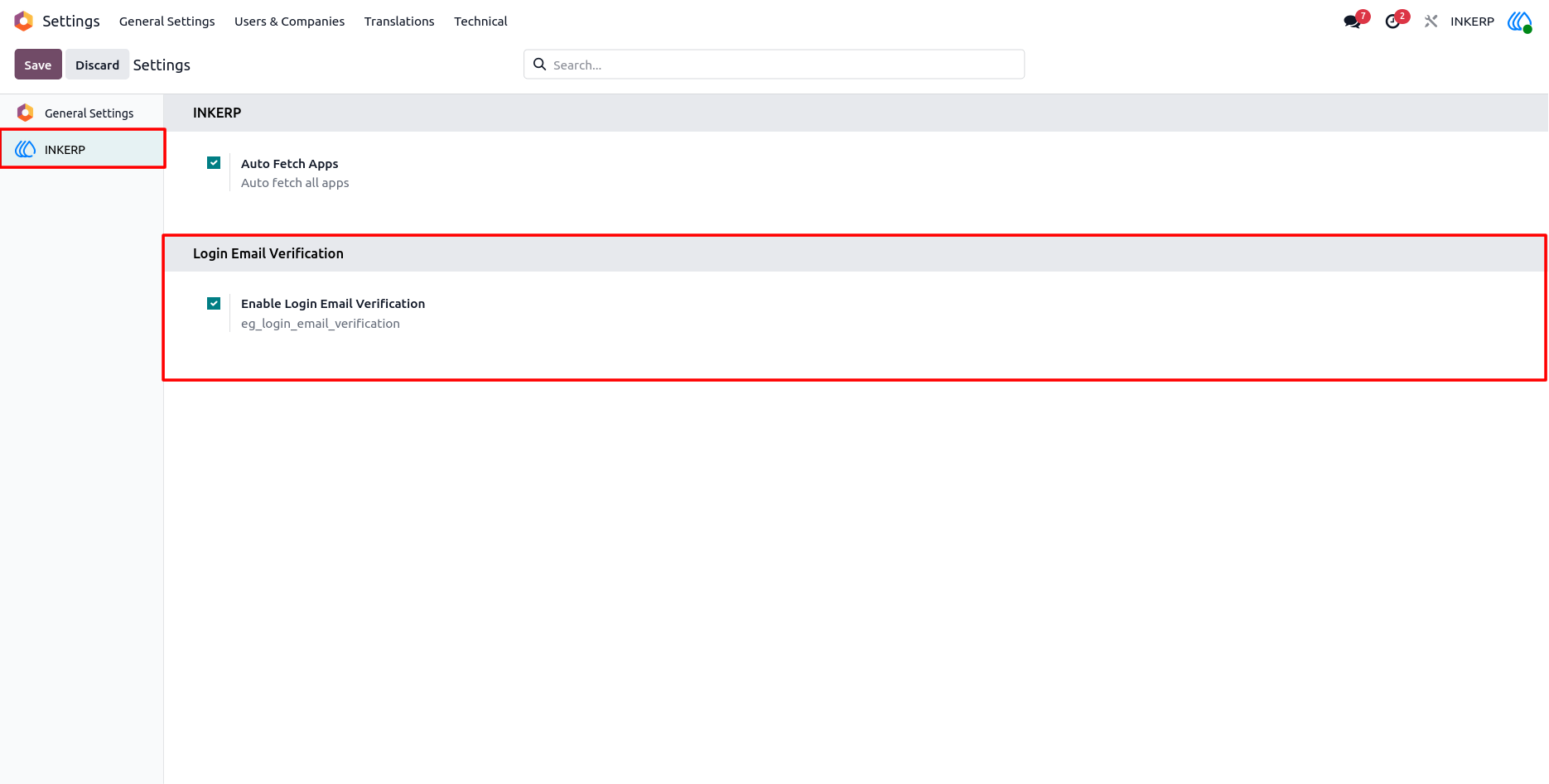This screenshot has height=784, width=1549.
Task: Open the conversations chat icon
Action: point(1352,22)
